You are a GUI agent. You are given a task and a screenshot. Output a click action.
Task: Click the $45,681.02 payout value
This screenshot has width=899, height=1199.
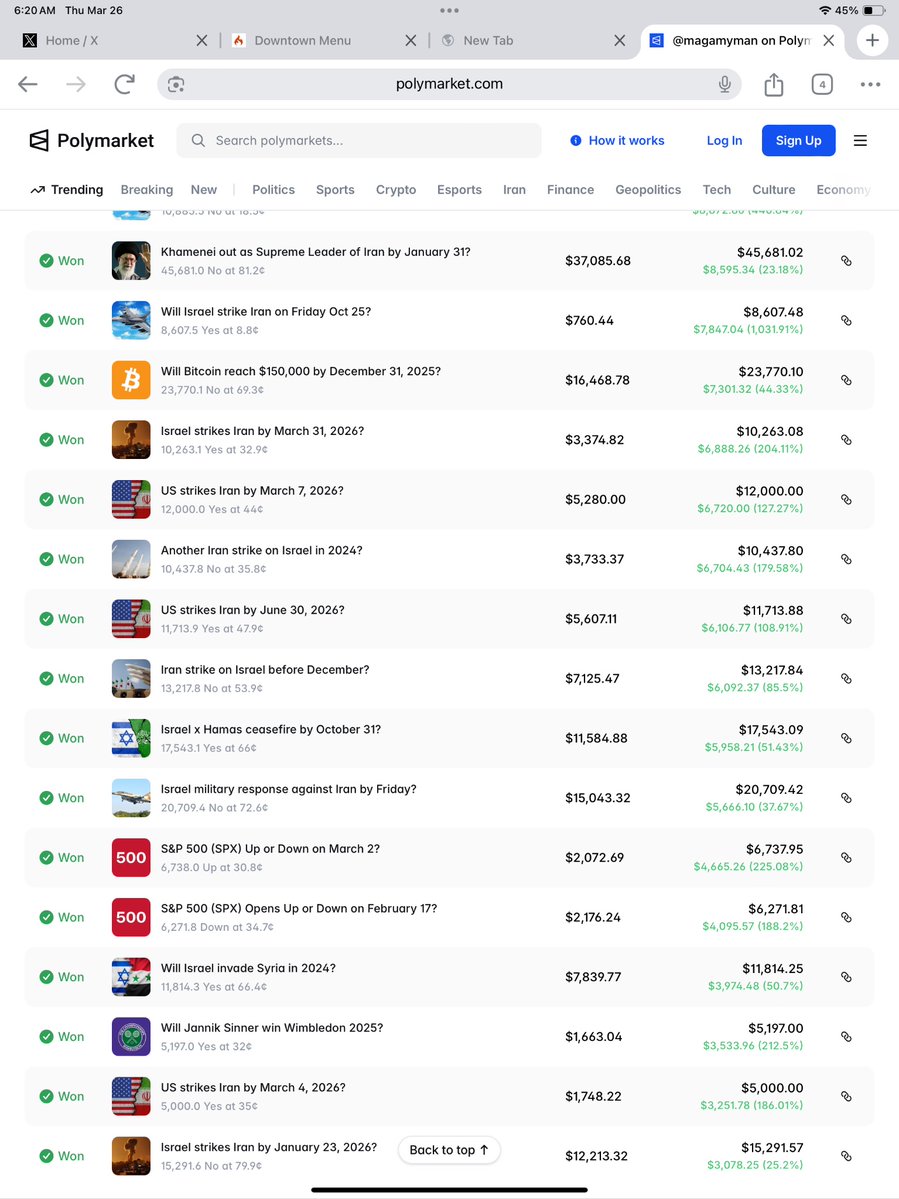pos(770,252)
